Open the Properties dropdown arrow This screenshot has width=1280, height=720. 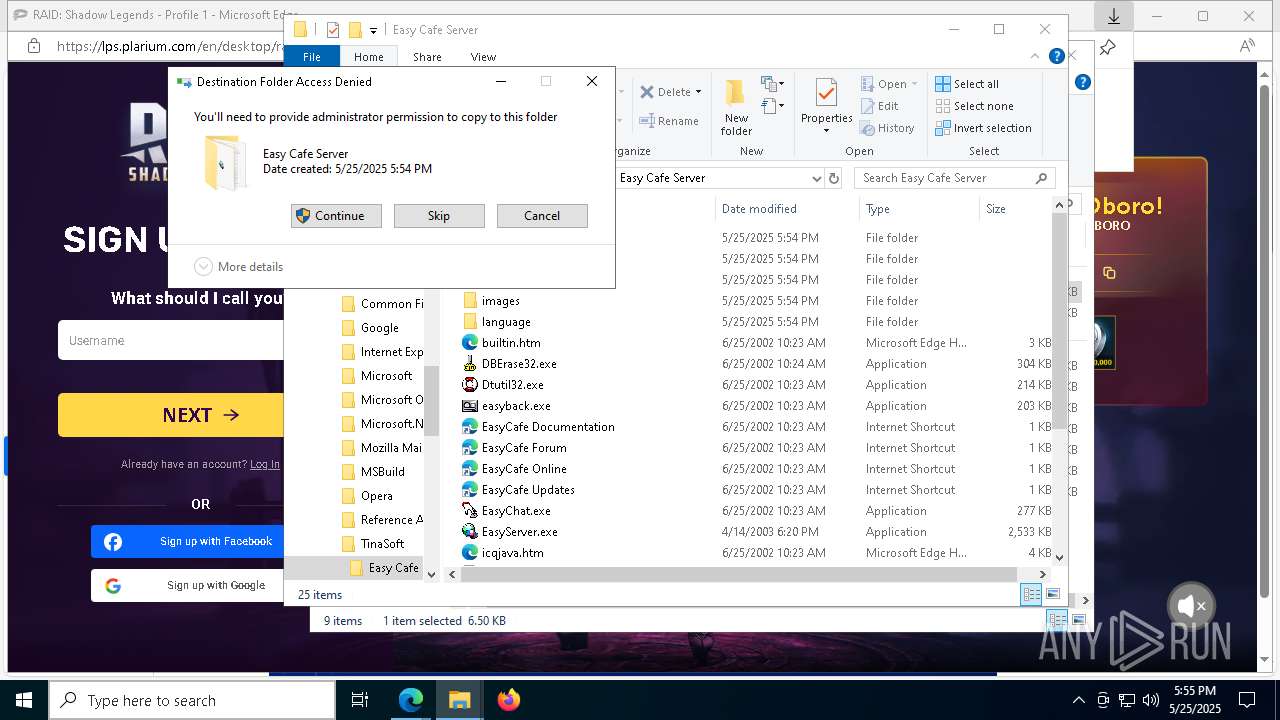tap(826, 131)
